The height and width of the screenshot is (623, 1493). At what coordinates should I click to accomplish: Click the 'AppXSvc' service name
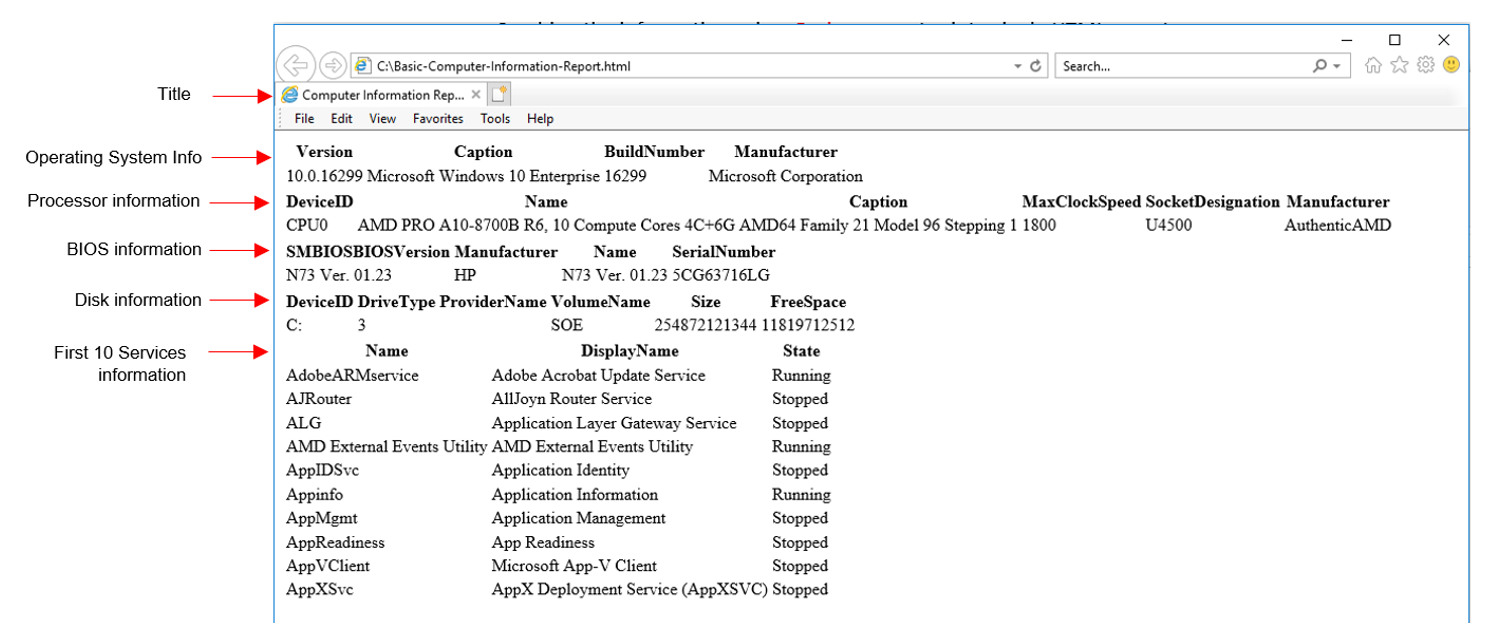pos(320,590)
